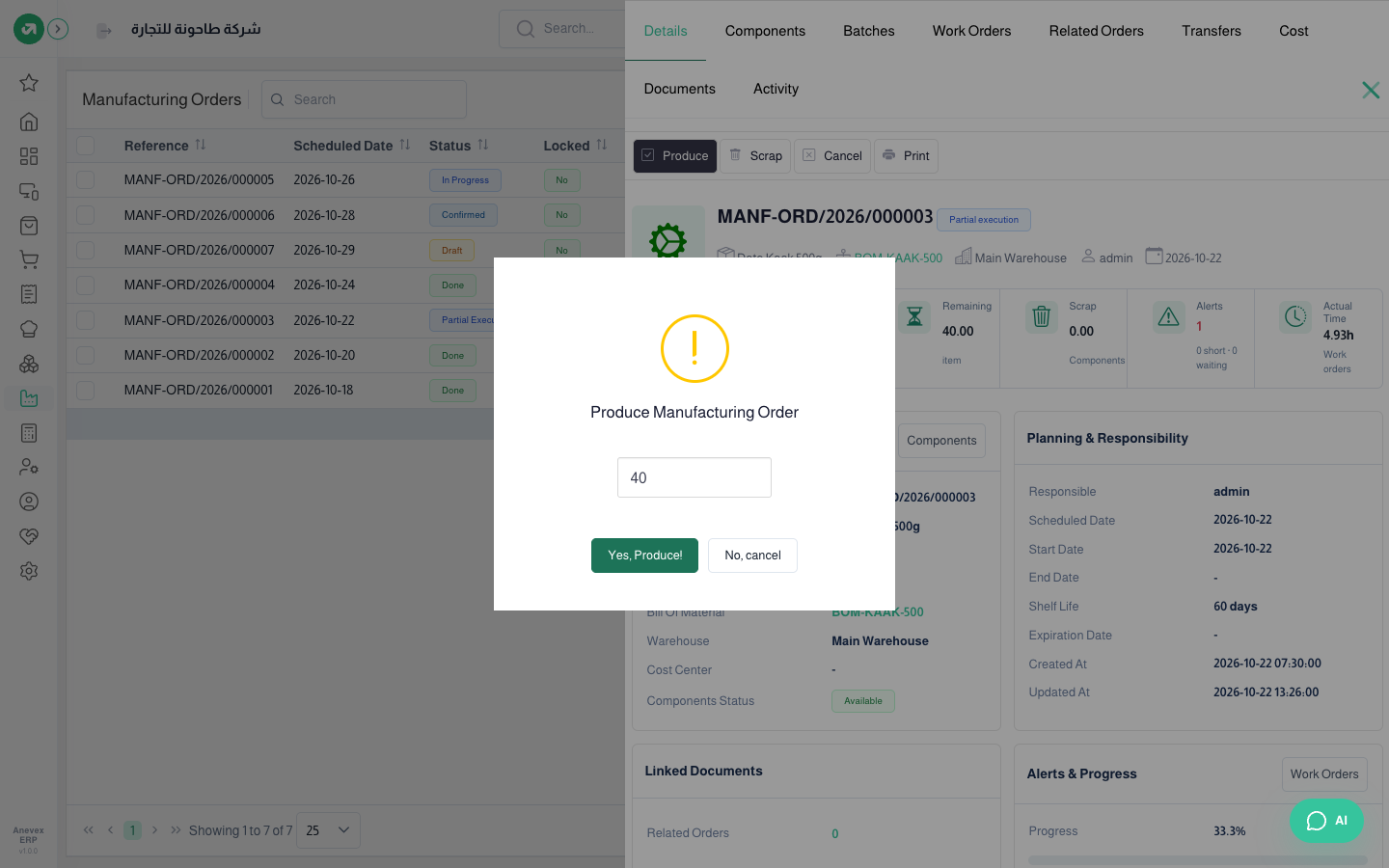The width and height of the screenshot is (1389, 868).
Task: Open settings gear icon in sidebar
Action: [x=29, y=571]
